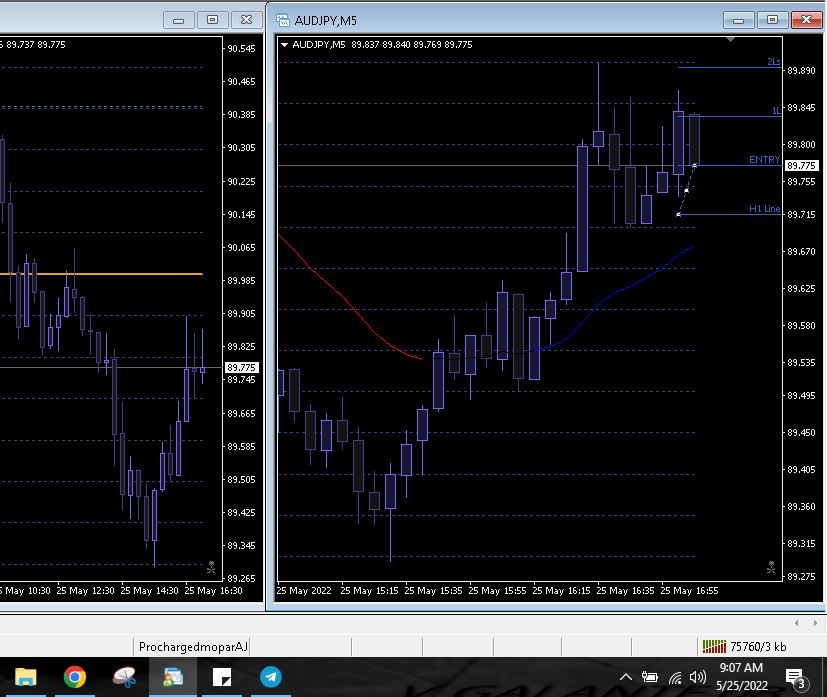Minimize the AUDJPY,M5 chart window
Image resolution: width=827 pixels, height=697 pixels.
pyautogui.click(x=738, y=20)
